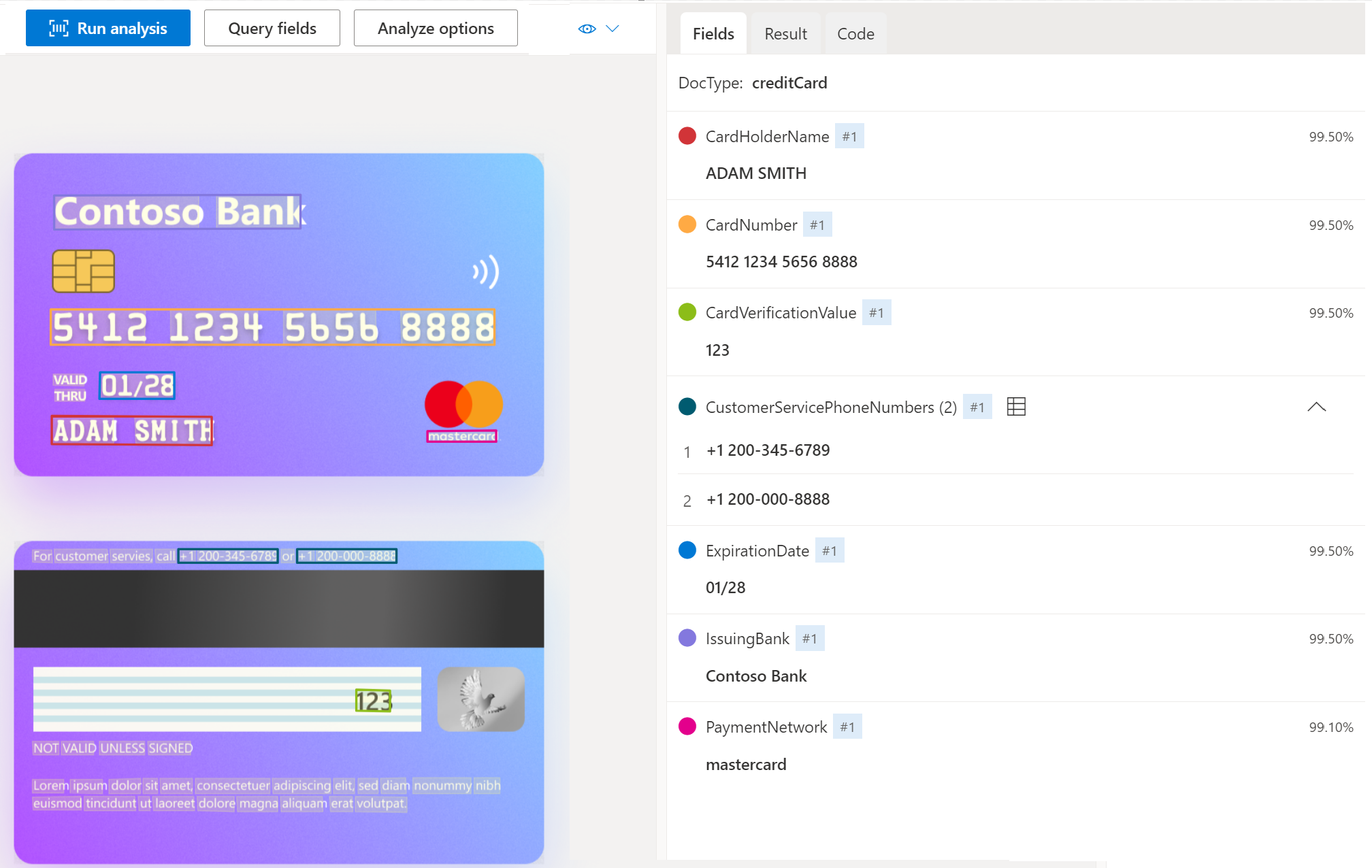Switch to the Result tab

[786, 33]
